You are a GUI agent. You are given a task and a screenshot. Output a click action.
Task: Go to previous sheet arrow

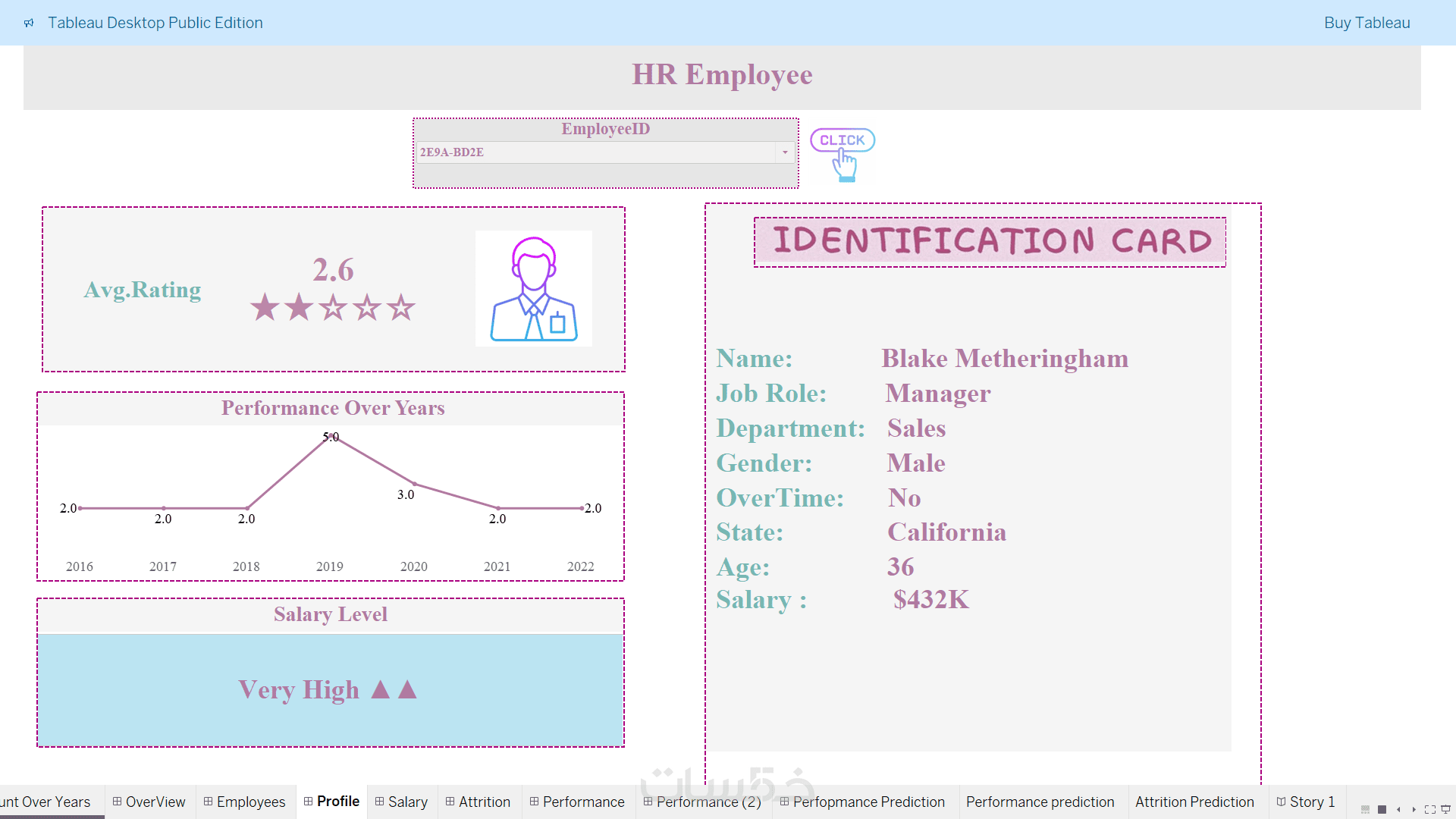1398,809
